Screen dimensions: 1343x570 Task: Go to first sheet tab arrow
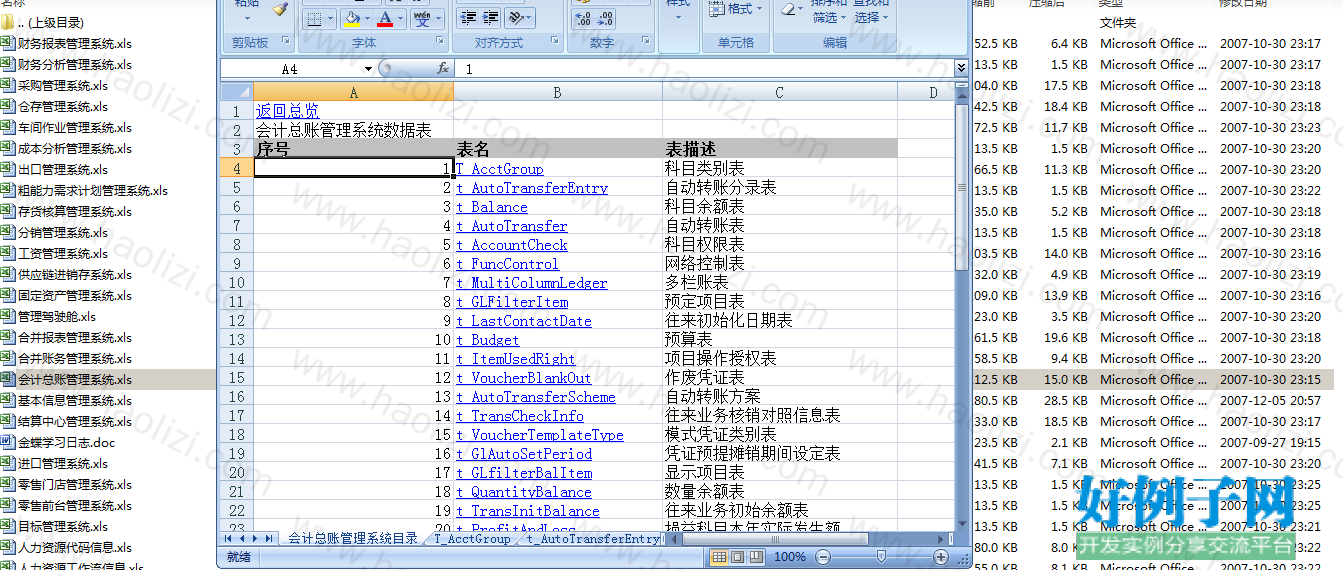coord(227,538)
